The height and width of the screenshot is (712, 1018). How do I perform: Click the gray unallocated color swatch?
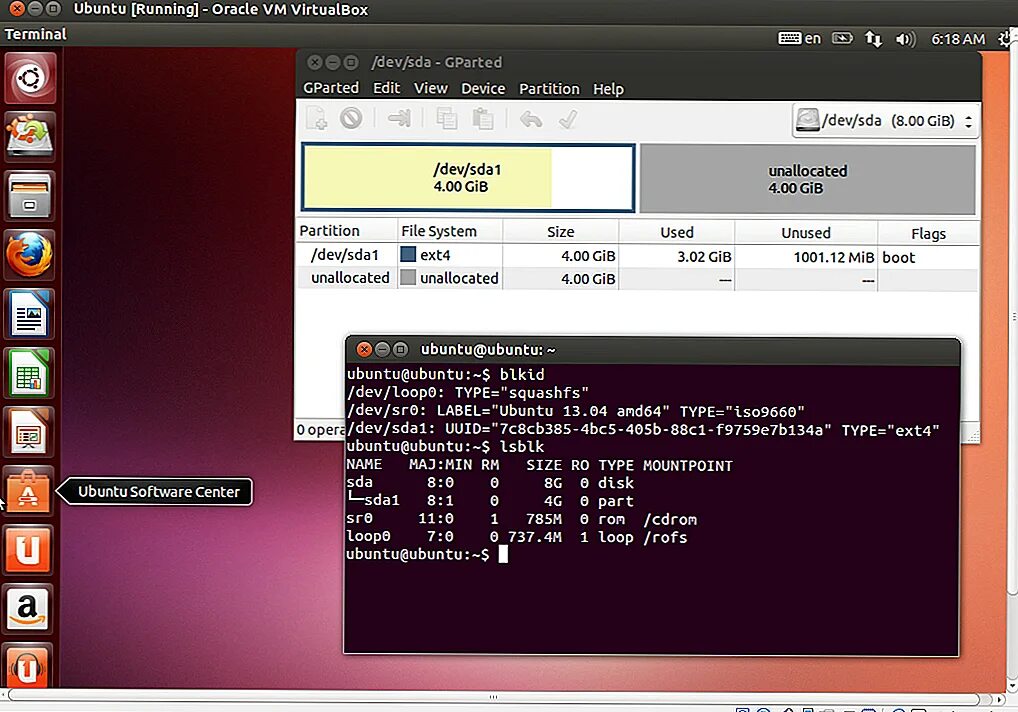tap(408, 278)
